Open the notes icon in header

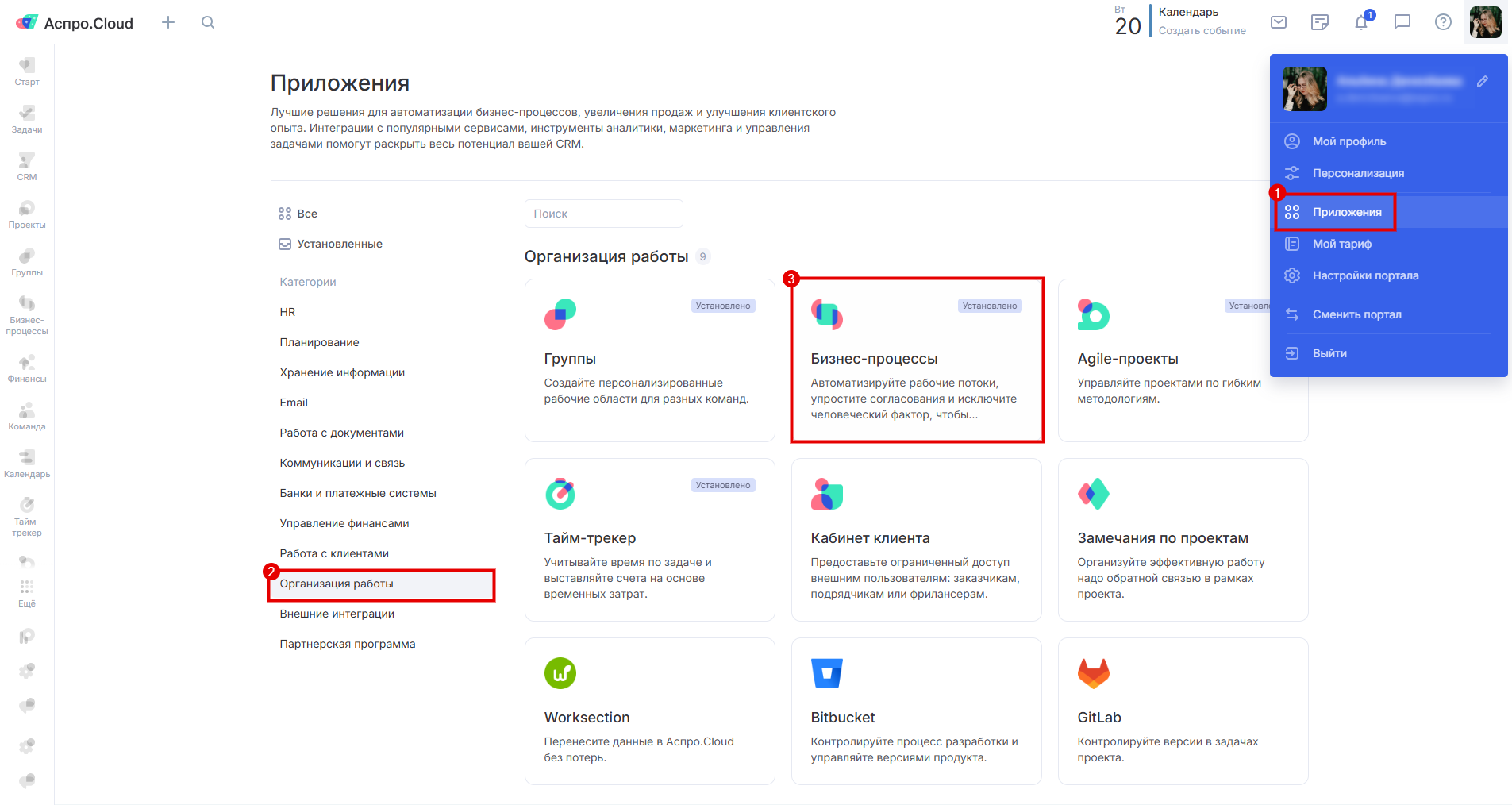(x=1320, y=22)
